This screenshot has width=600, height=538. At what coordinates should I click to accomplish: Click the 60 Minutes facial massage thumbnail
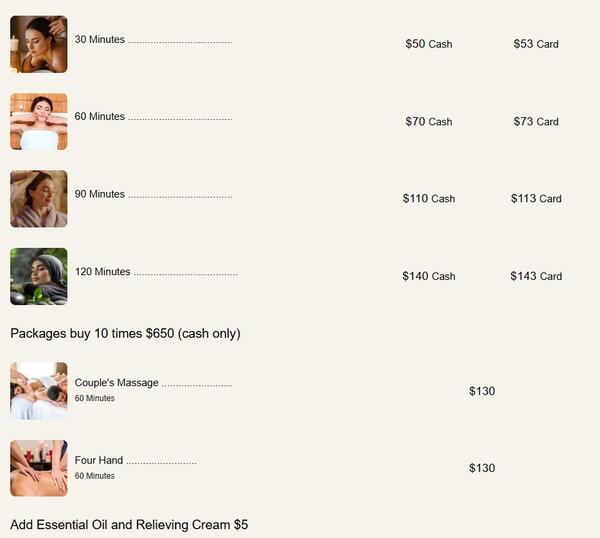[38, 121]
